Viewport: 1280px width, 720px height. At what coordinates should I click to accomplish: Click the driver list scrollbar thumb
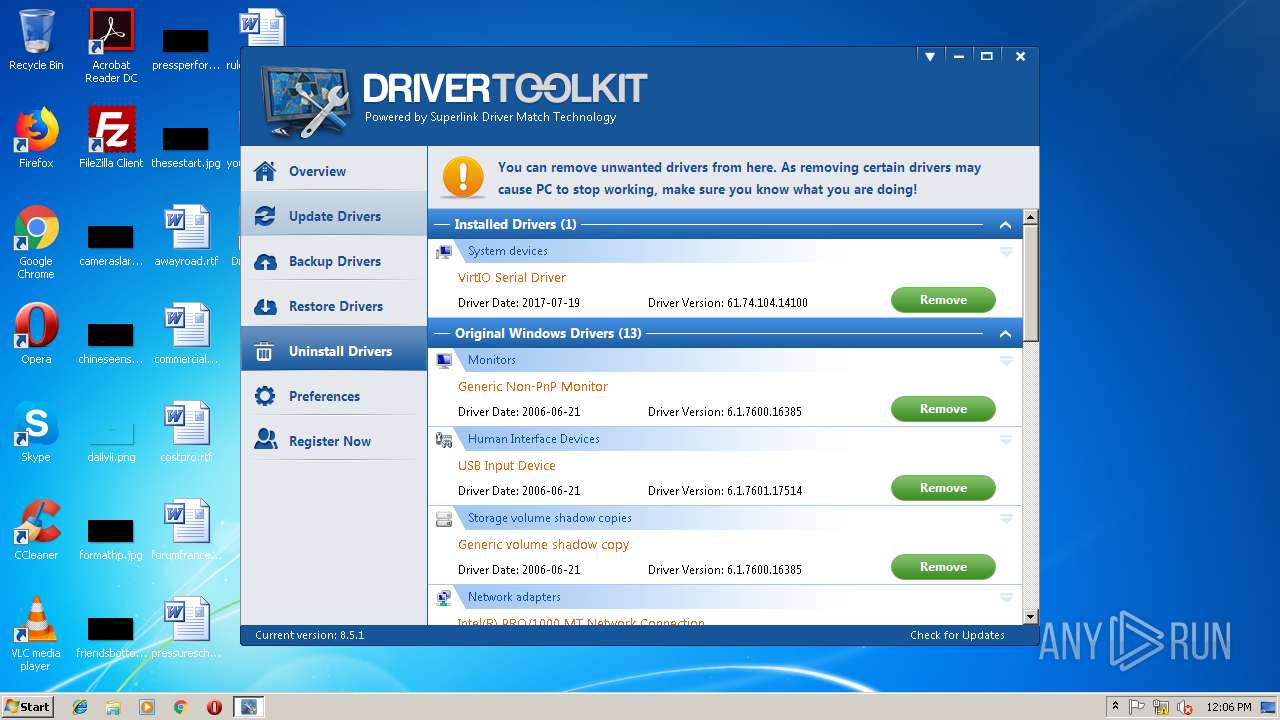(1031, 282)
